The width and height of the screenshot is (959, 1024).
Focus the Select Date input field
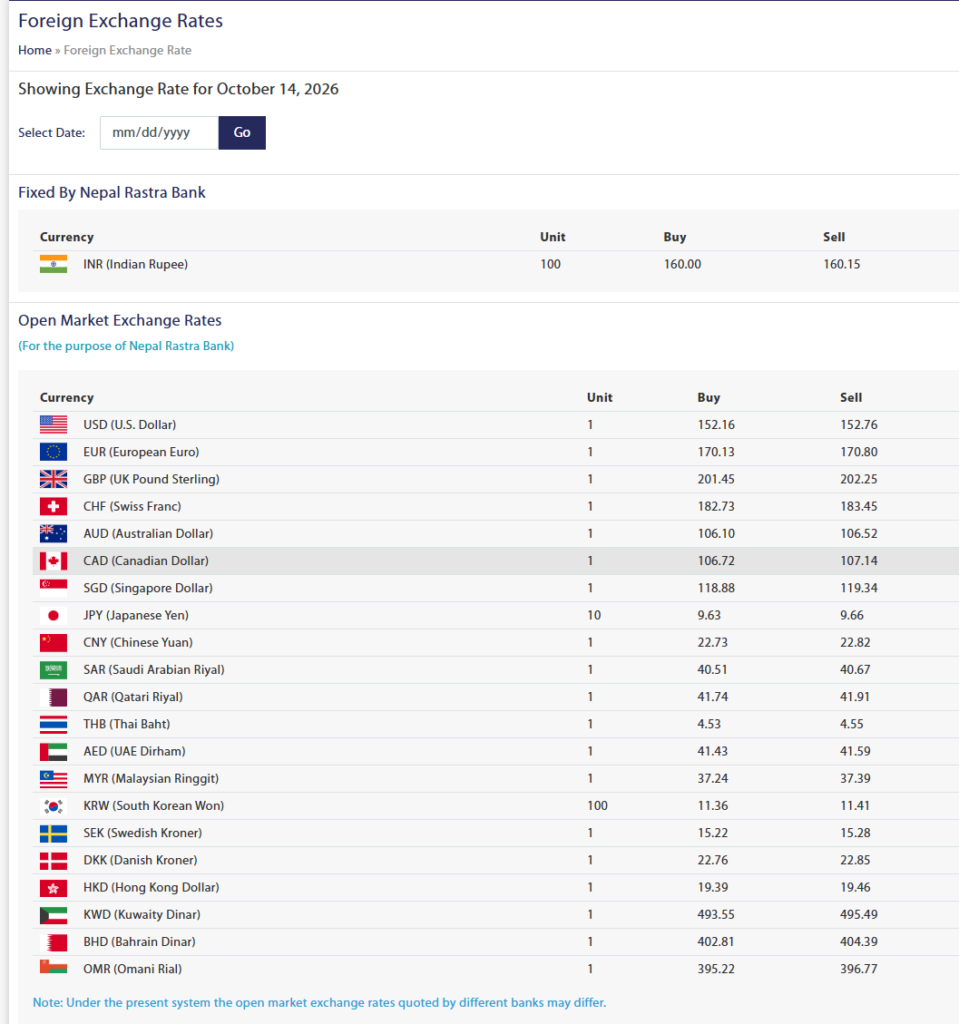[x=159, y=133]
